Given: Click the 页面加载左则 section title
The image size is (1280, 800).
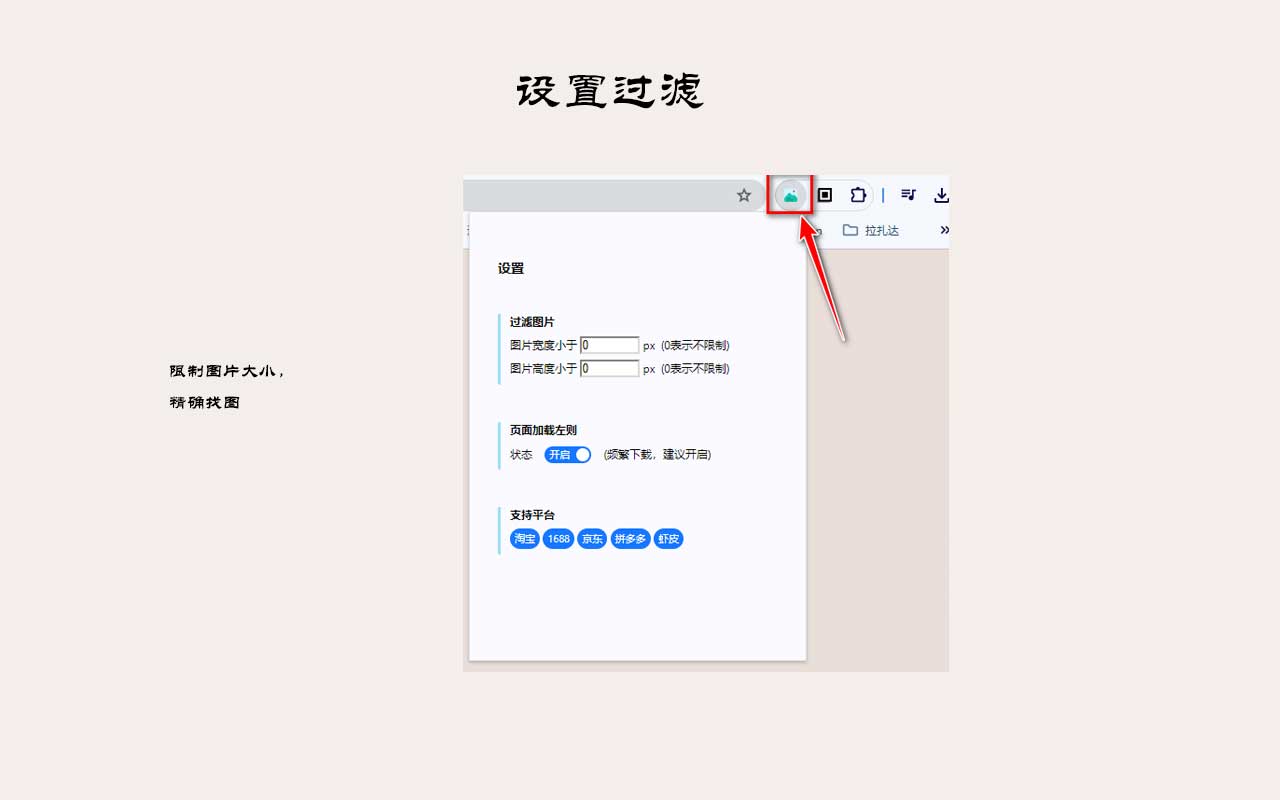Looking at the screenshot, I should tap(543, 430).
